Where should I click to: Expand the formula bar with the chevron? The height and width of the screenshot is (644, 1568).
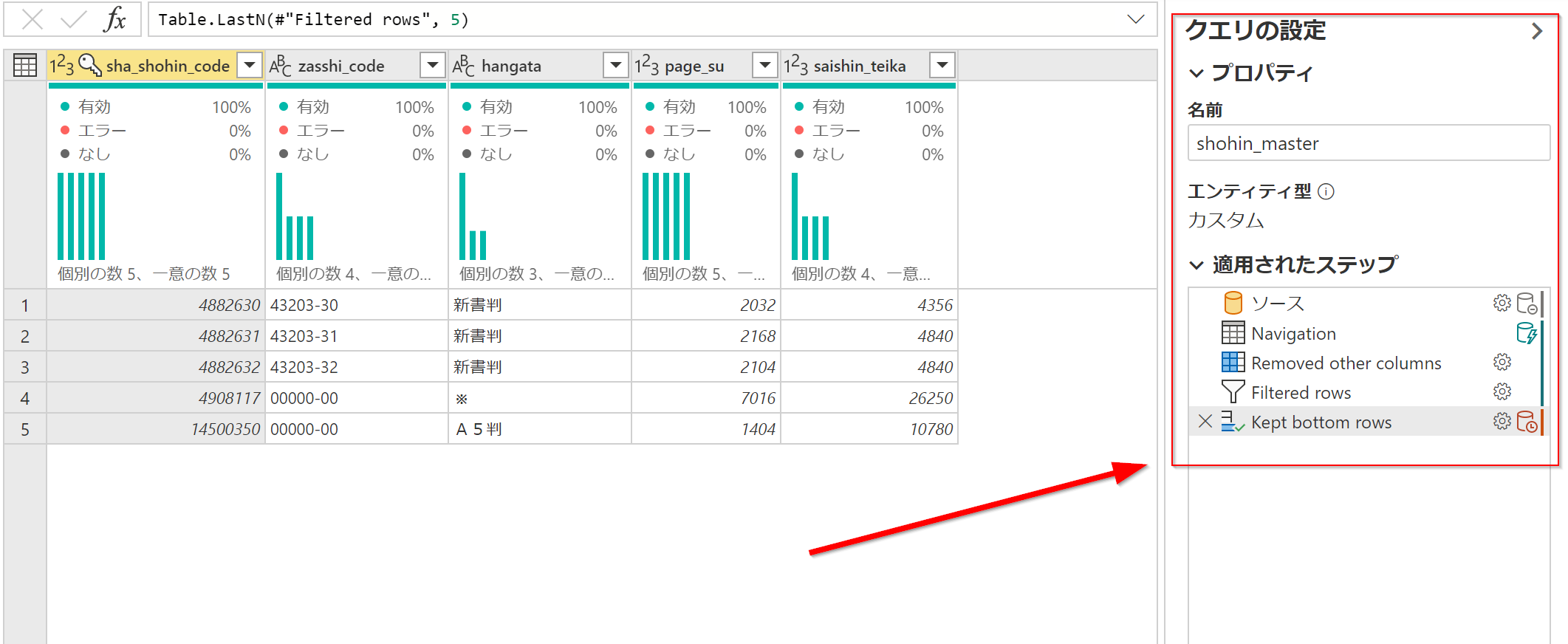click(x=1136, y=19)
